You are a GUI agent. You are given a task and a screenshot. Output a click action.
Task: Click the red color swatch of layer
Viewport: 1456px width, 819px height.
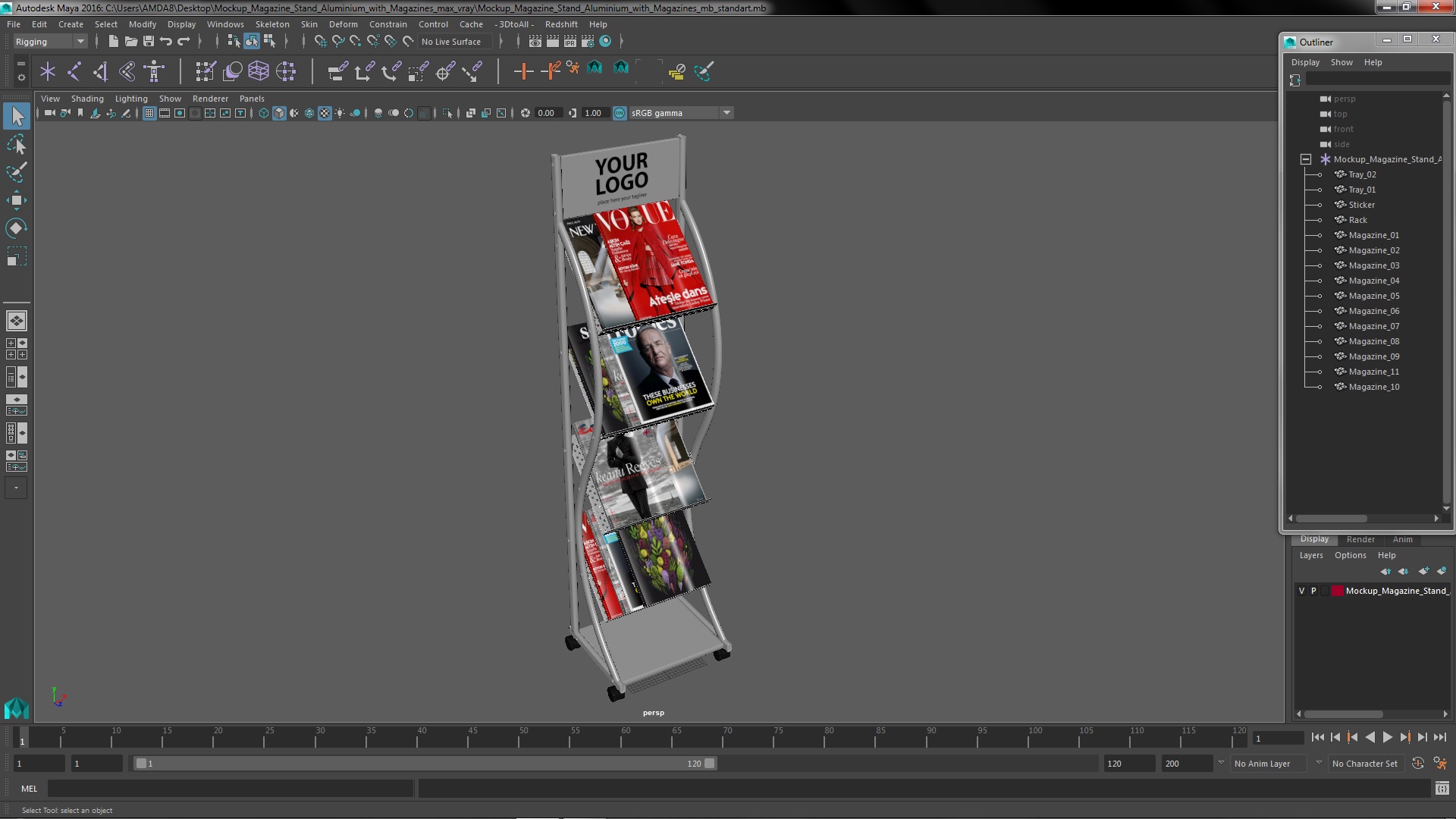tap(1338, 591)
